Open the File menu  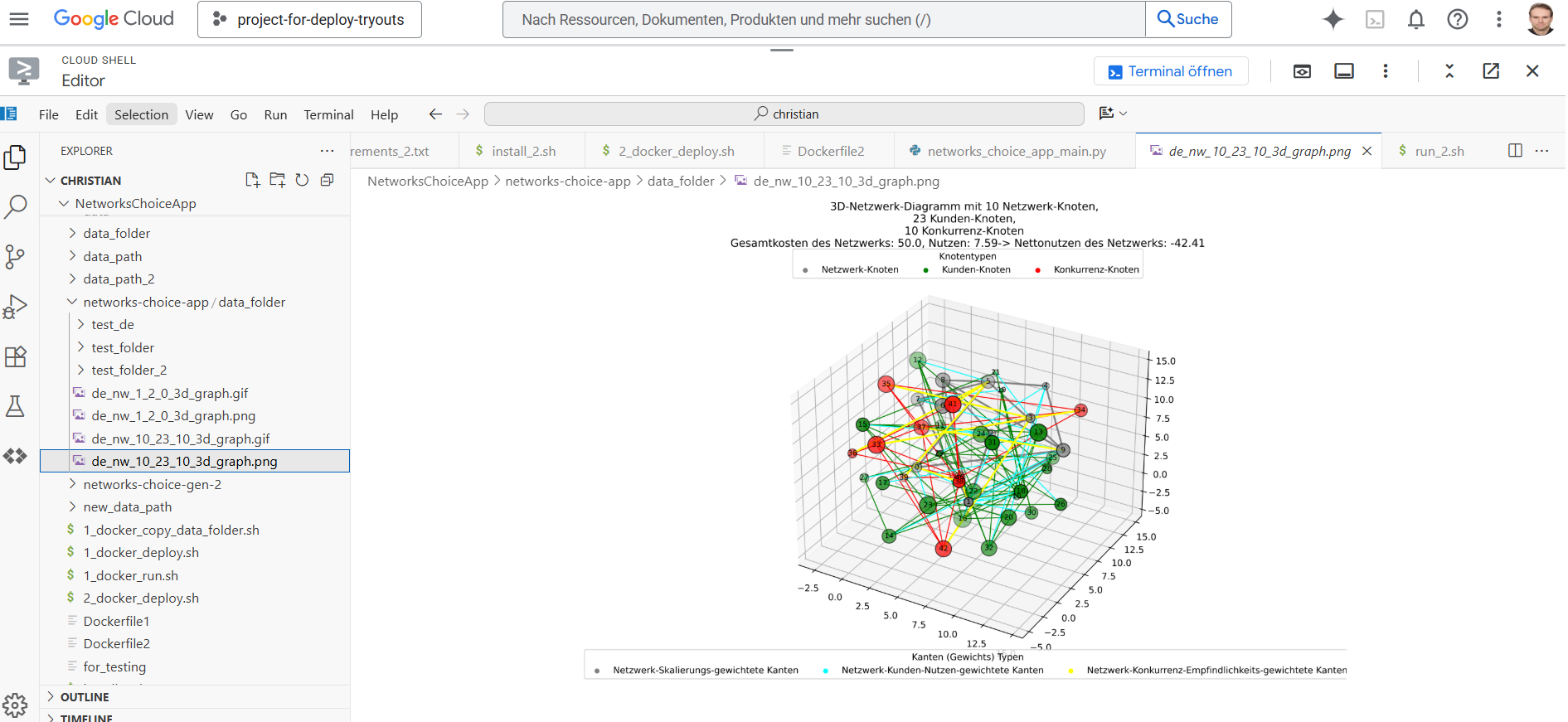click(x=49, y=114)
